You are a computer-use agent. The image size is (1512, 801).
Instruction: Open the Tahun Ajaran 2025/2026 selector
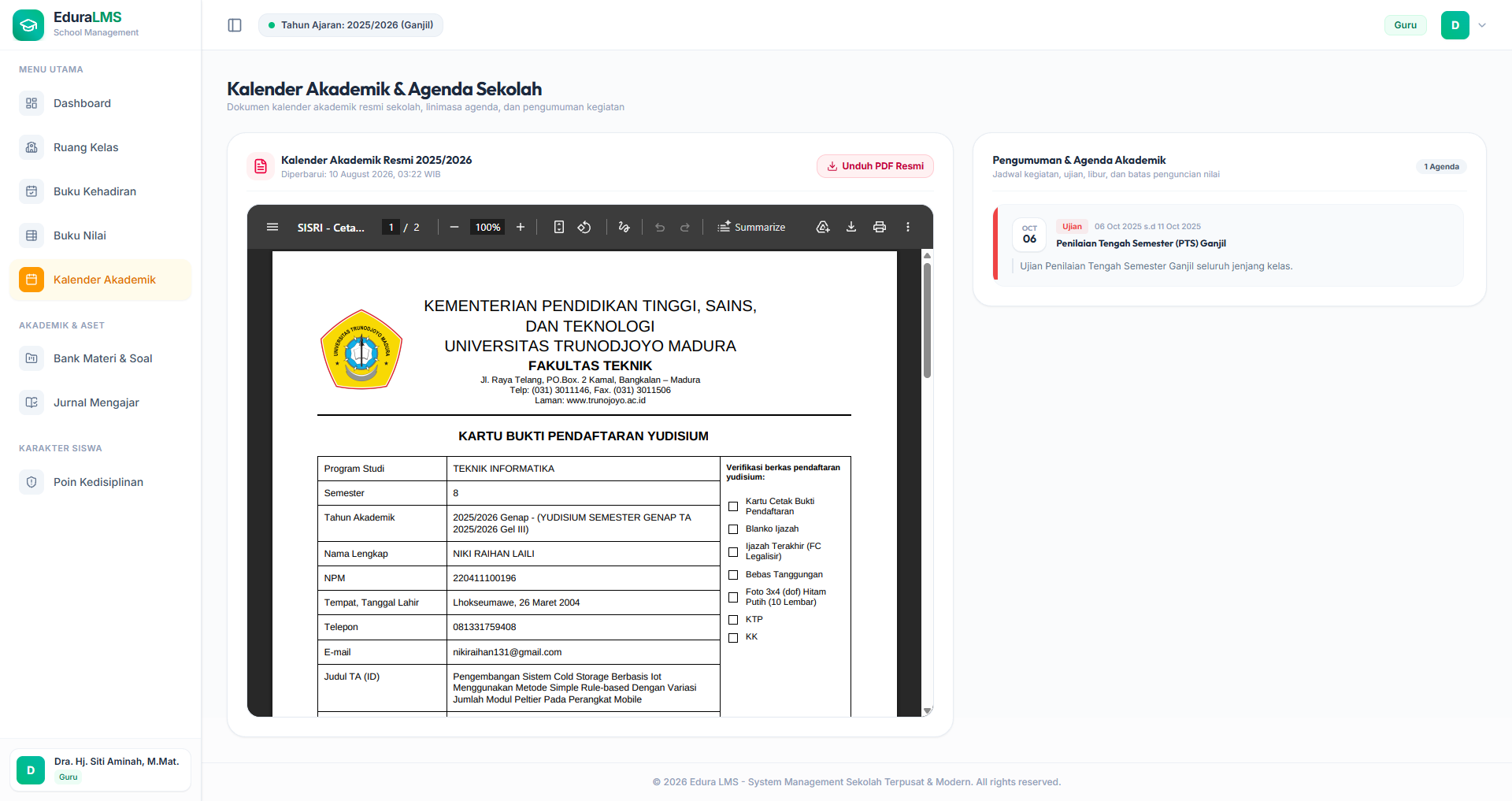(350, 25)
